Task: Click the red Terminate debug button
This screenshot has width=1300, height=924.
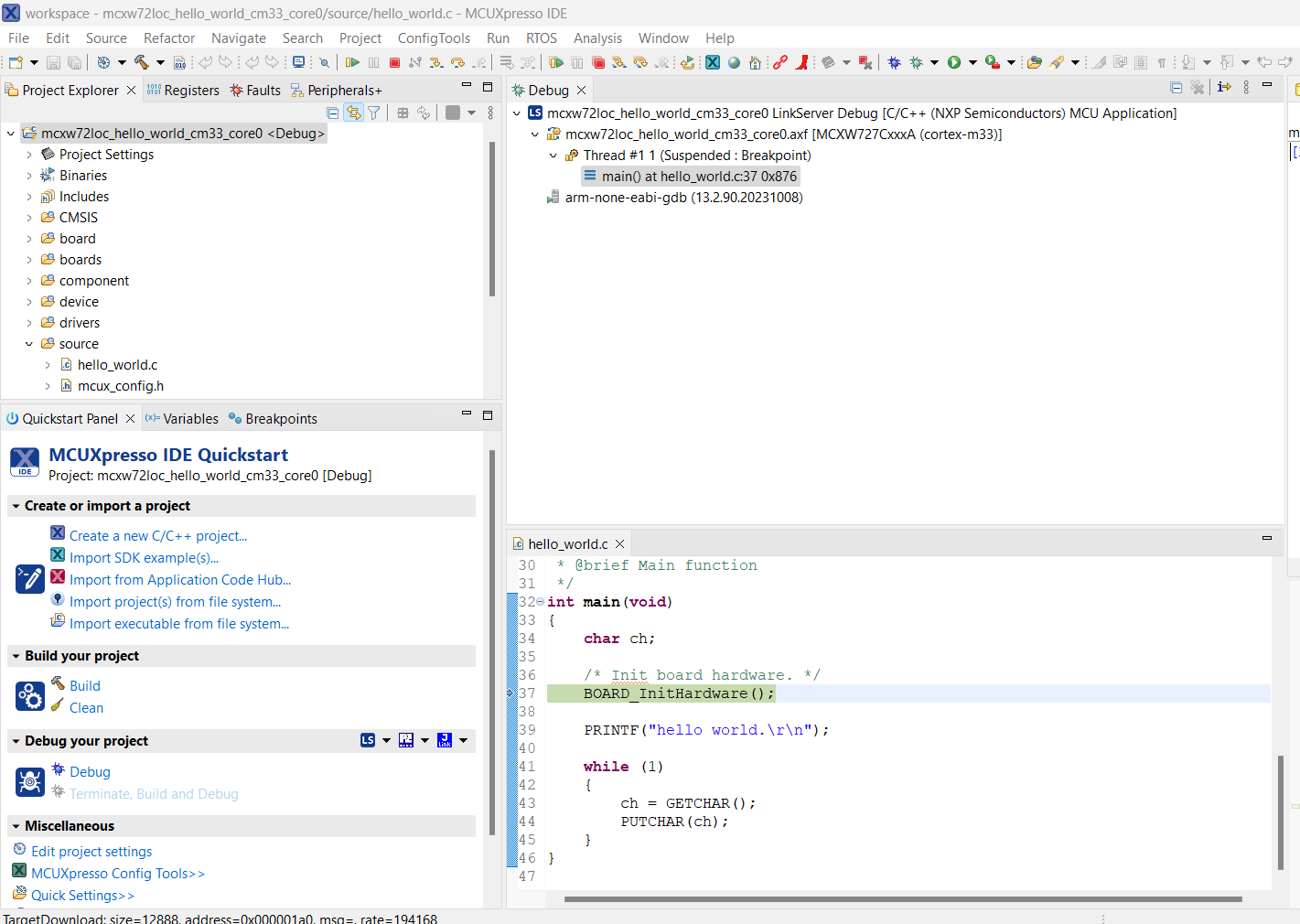Action: pos(395,63)
